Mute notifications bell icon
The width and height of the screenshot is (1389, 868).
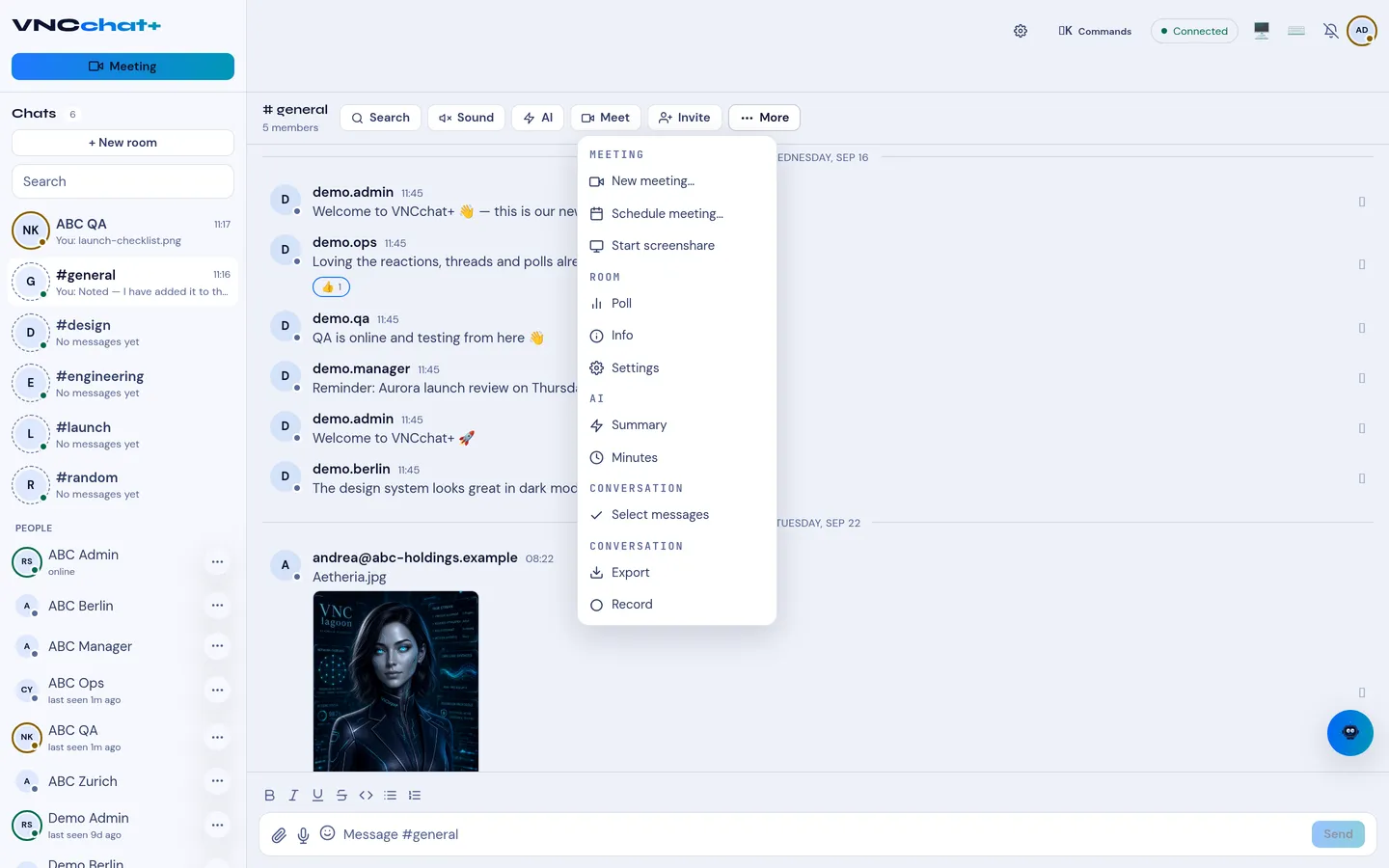point(1330,31)
